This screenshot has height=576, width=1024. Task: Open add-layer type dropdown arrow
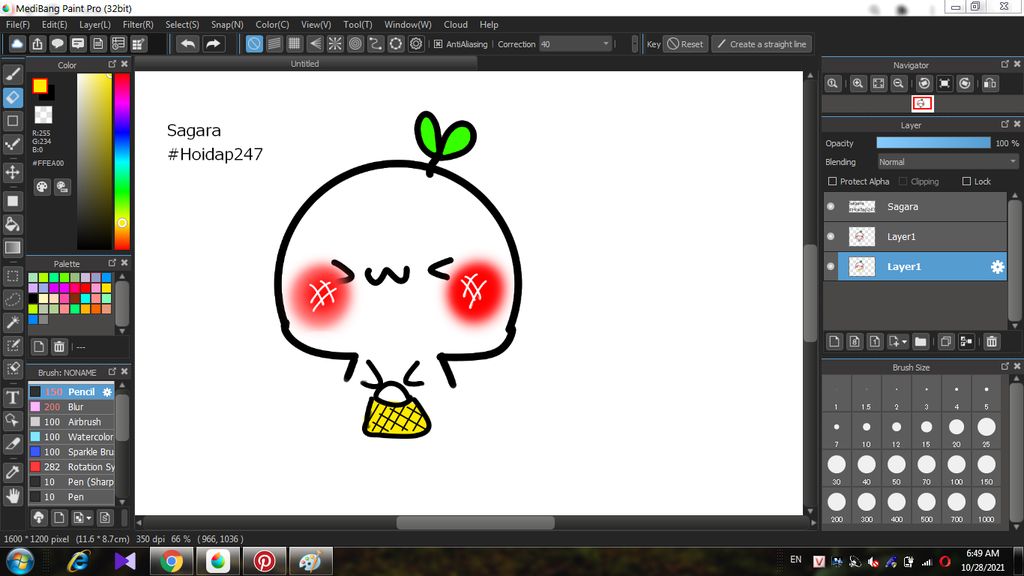click(904, 342)
